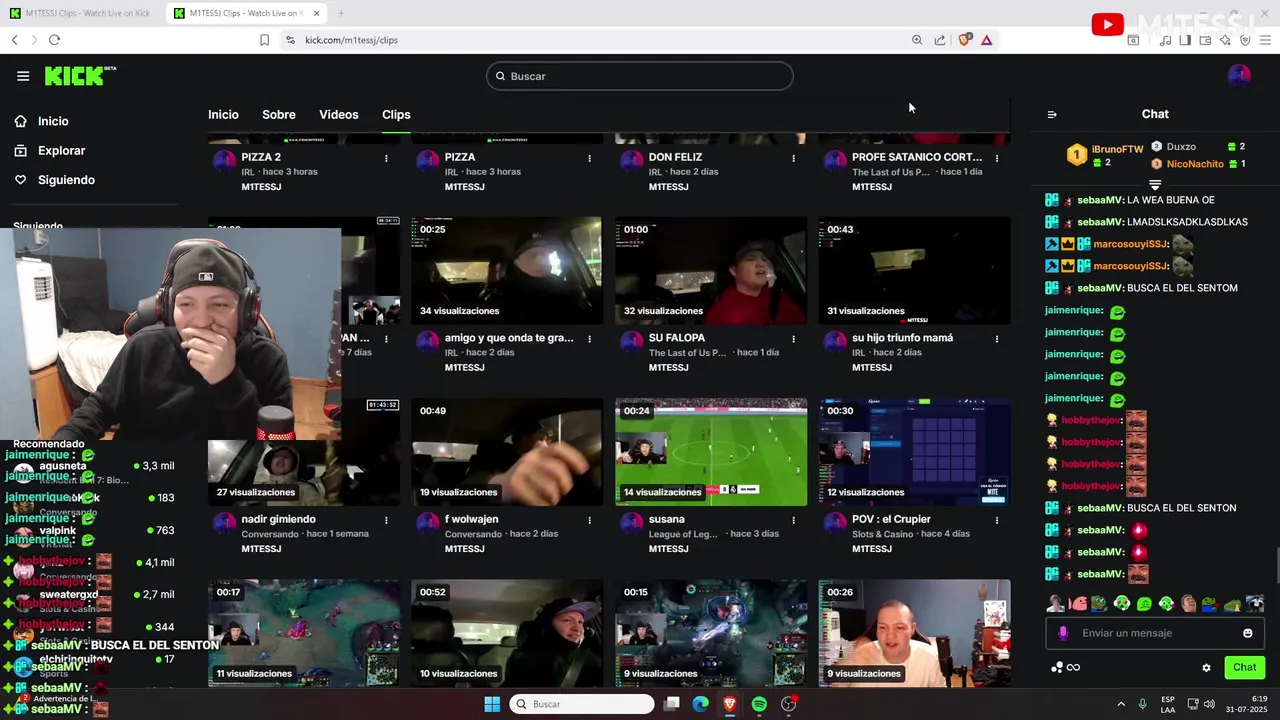1280x720 pixels.
Task: Open options menu for PROFE SATANICO clip
Action: (x=996, y=158)
